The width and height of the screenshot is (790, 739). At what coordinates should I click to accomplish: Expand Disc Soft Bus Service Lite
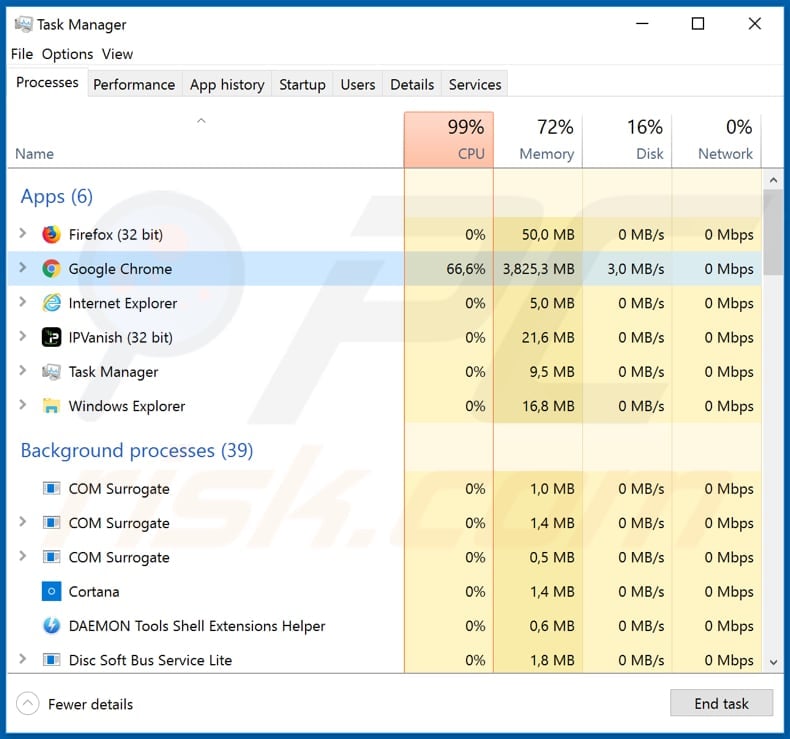point(23,658)
